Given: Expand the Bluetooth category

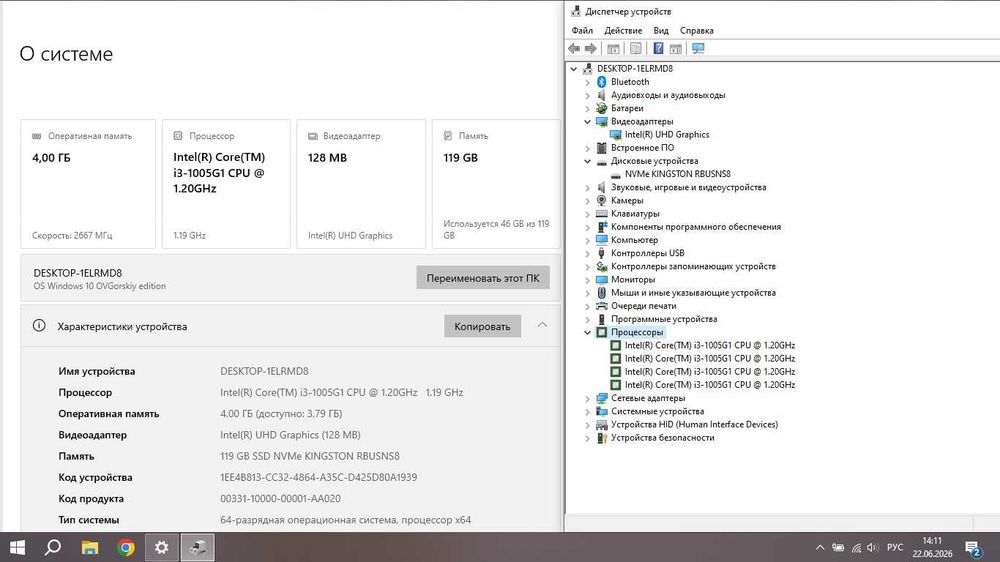Looking at the screenshot, I should [x=587, y=82].
